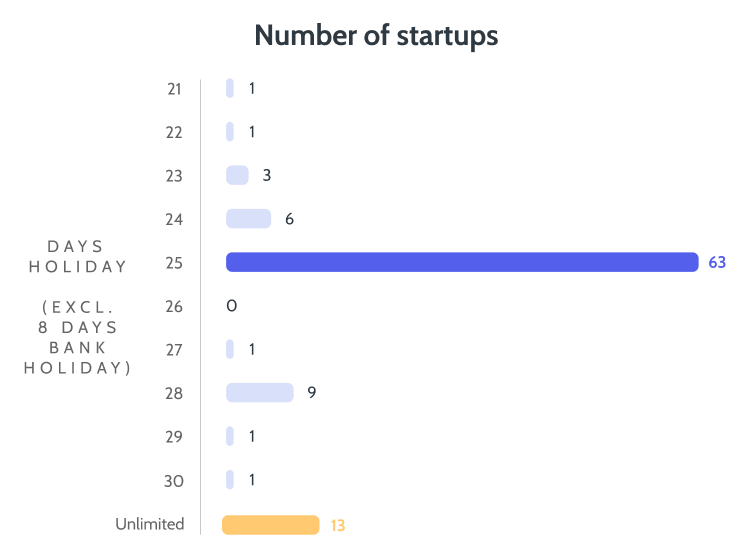Select the bar for 23 days
753x558 pixels.
[x=237, y=175]
